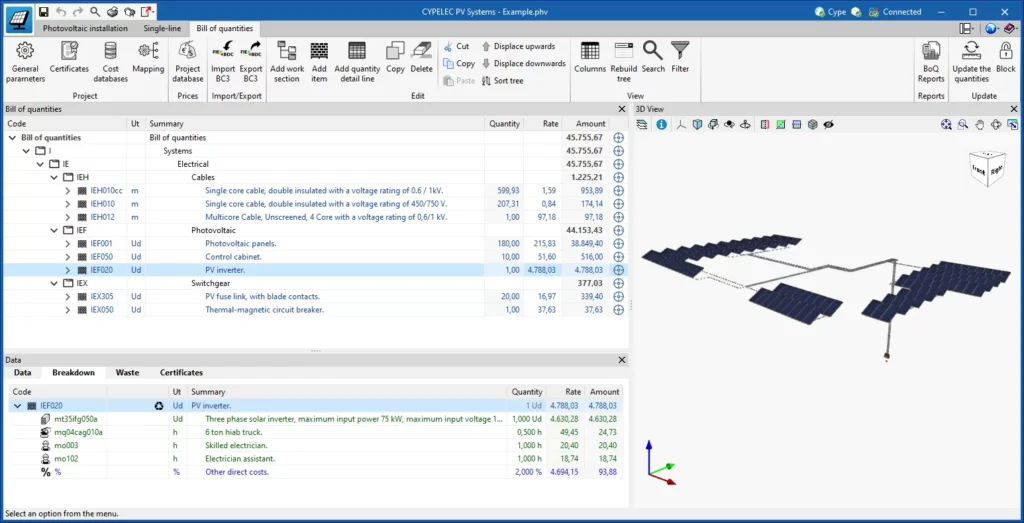Toggle hidden elements eye icon in 3D View

point(829,125)
